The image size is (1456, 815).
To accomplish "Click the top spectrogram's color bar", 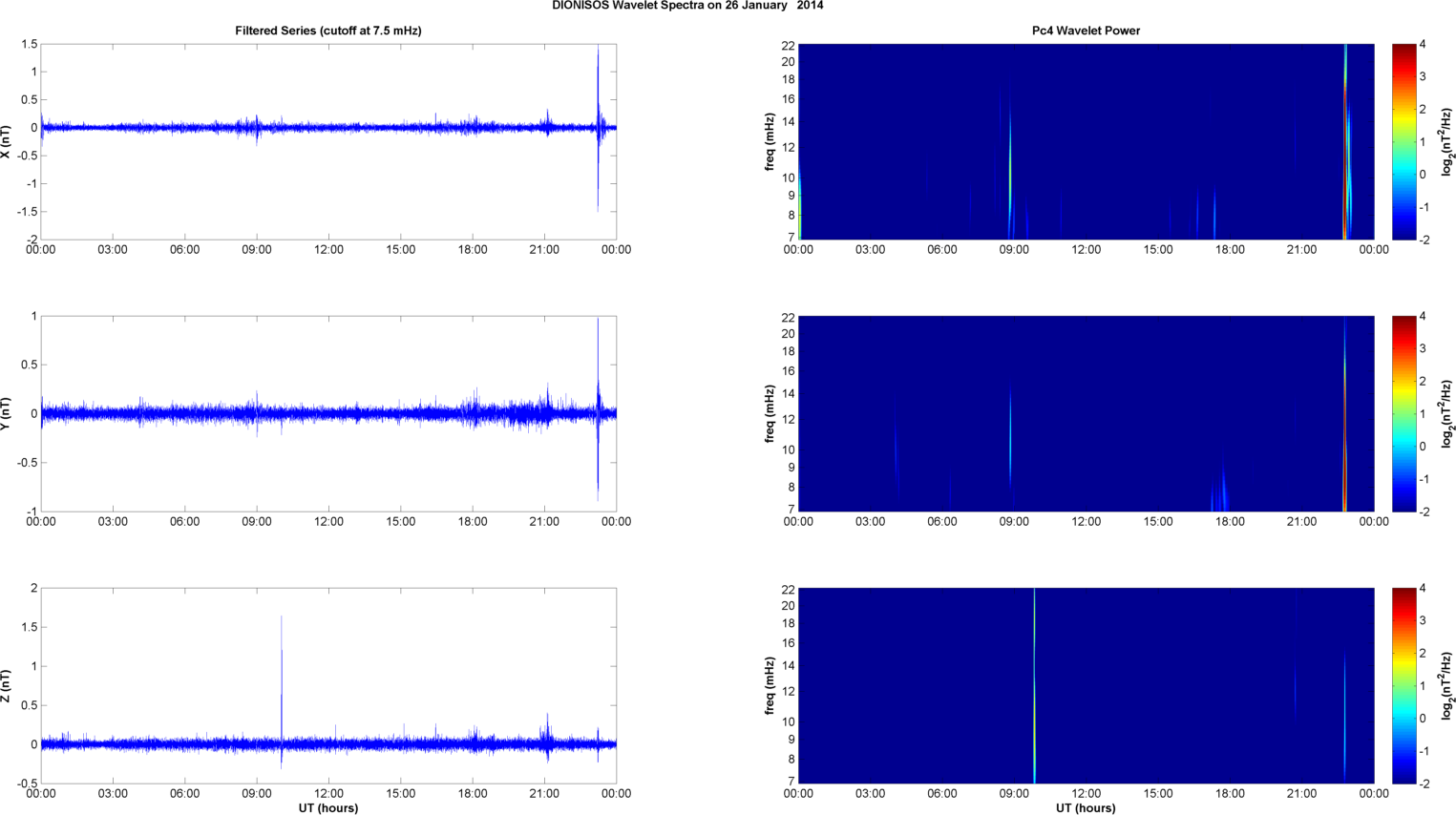I will (x=1403, y=141).
